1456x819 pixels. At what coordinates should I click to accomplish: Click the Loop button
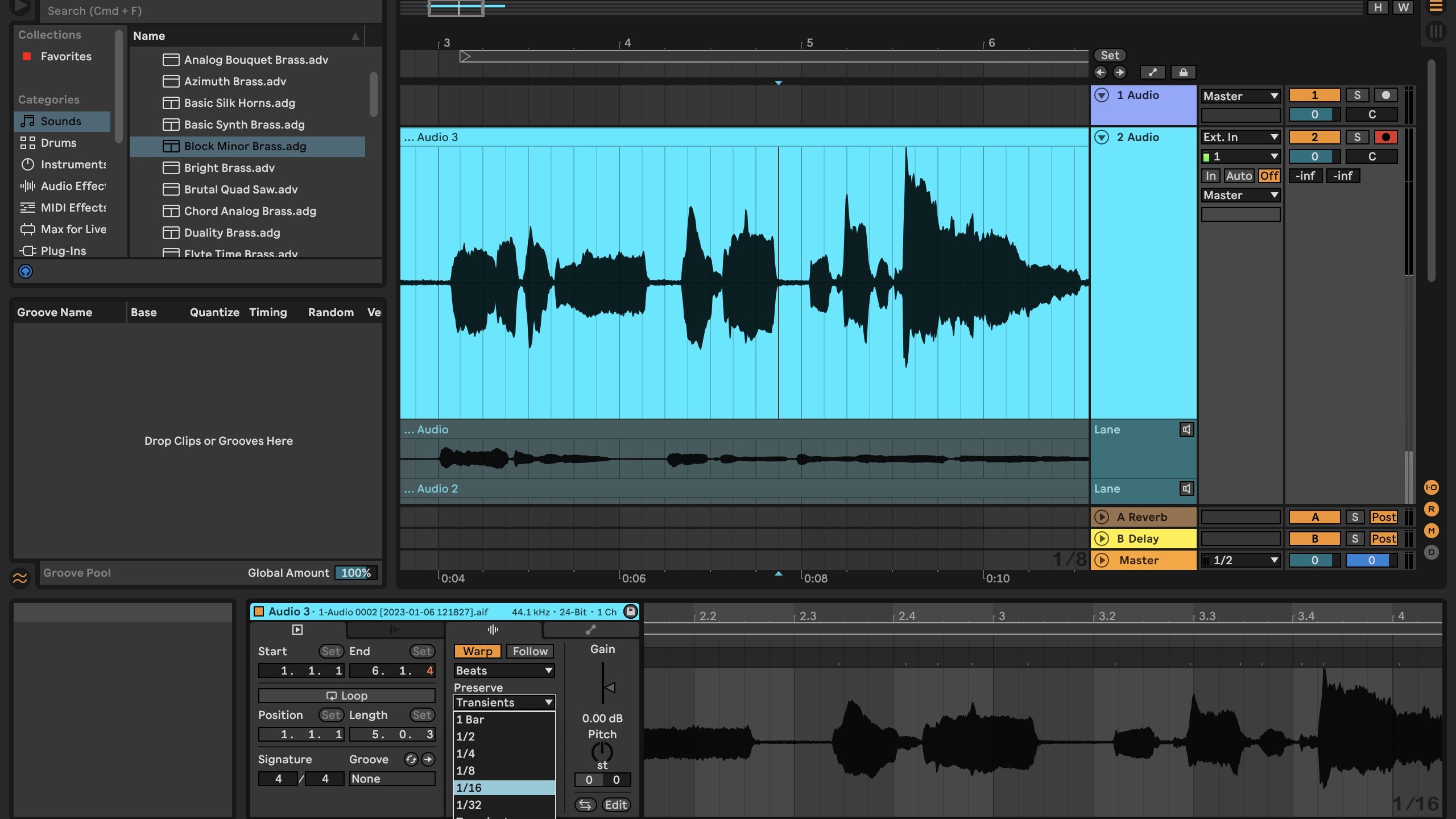pyautogui.click(x=346, y=696)
